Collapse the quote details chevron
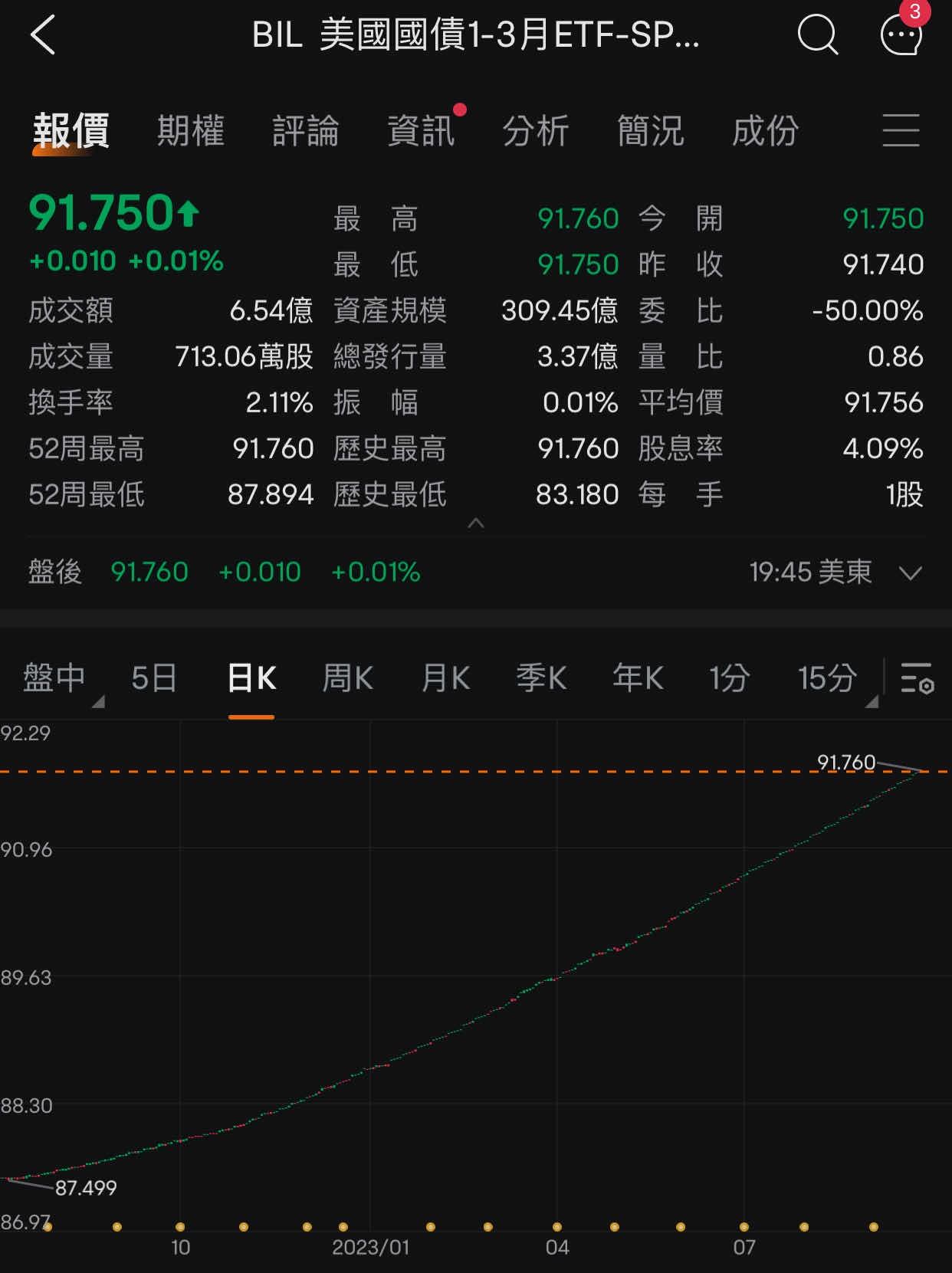 [x=476, y=523]
